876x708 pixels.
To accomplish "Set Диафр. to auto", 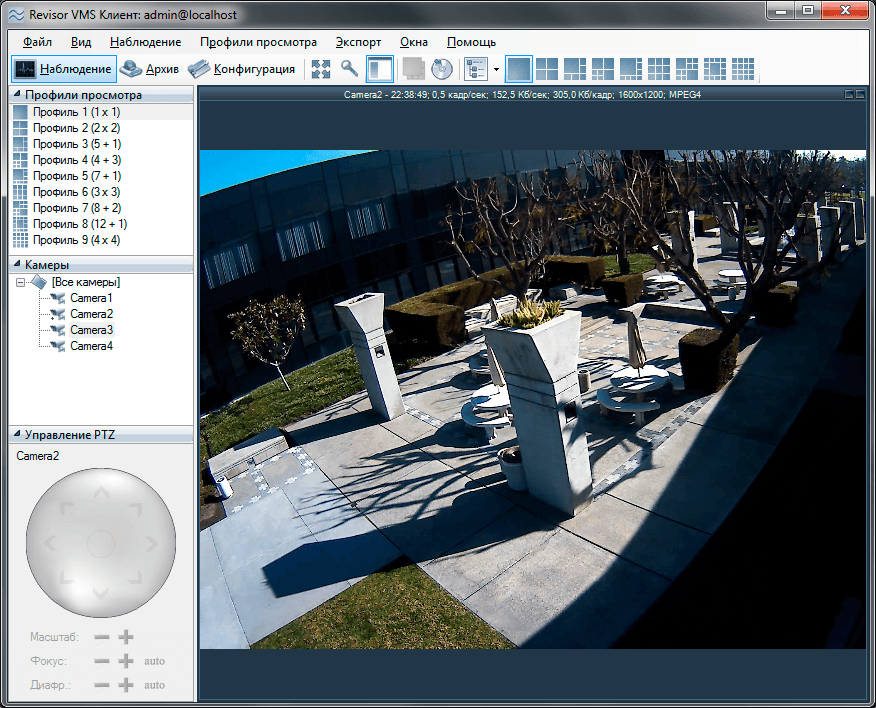I will 154,685.
